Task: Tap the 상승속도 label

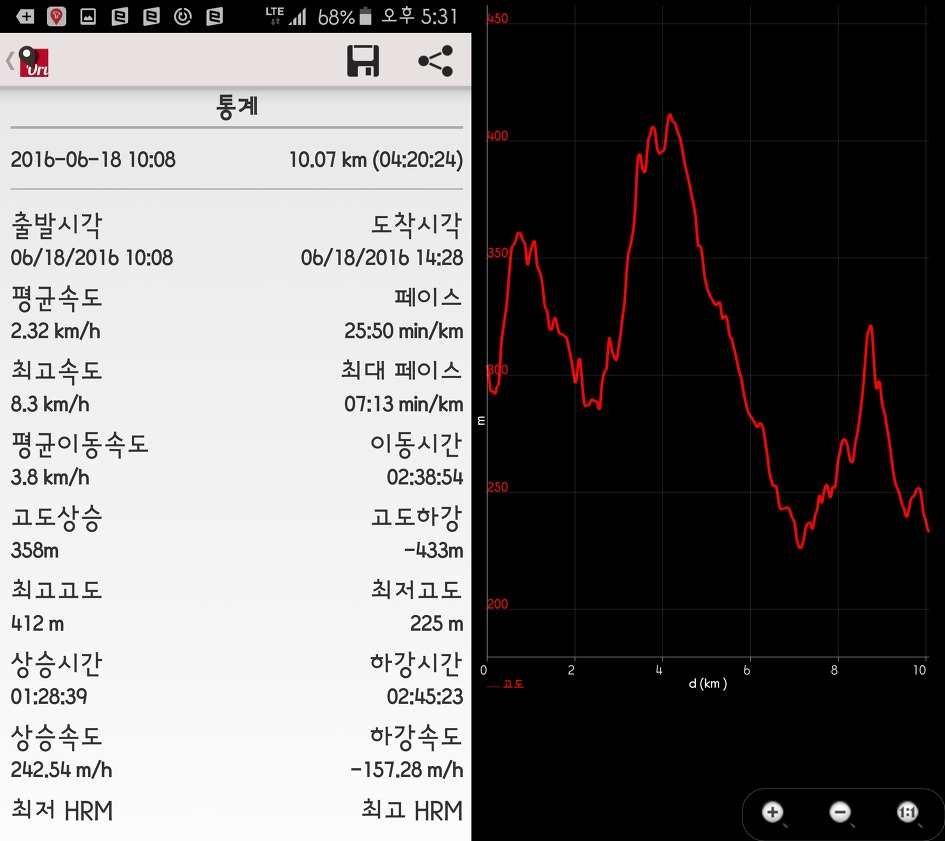Action: coord(57,737)
